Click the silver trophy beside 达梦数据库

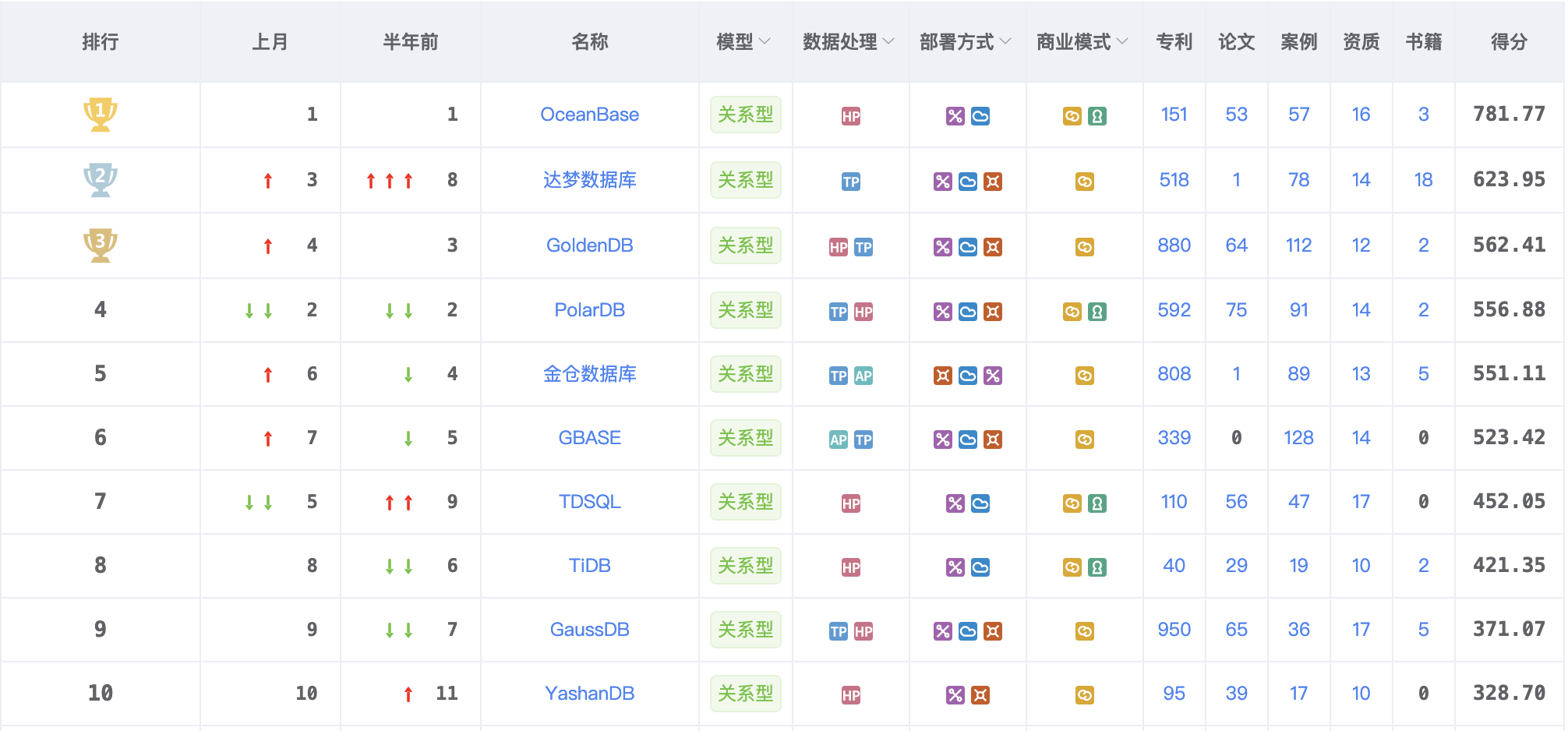click(99, 180)
